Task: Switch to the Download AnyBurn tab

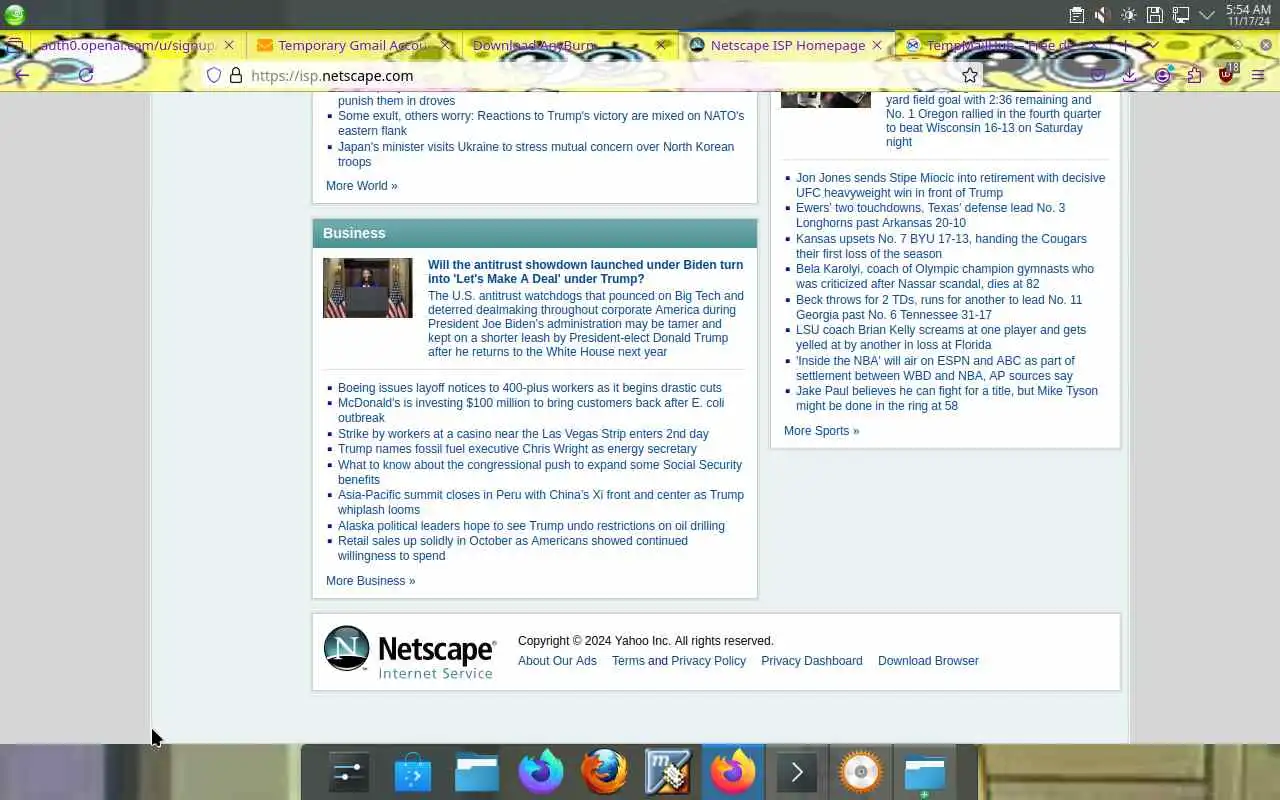Action: 568,45
